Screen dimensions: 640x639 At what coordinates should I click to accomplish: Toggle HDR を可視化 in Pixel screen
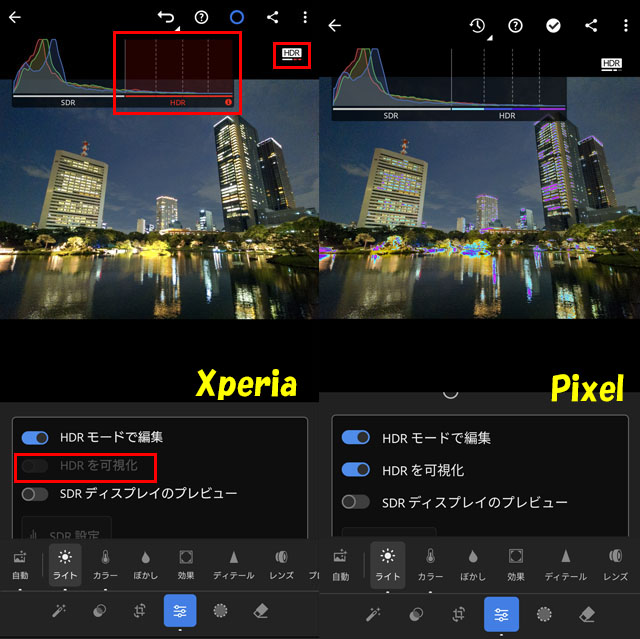356,470
